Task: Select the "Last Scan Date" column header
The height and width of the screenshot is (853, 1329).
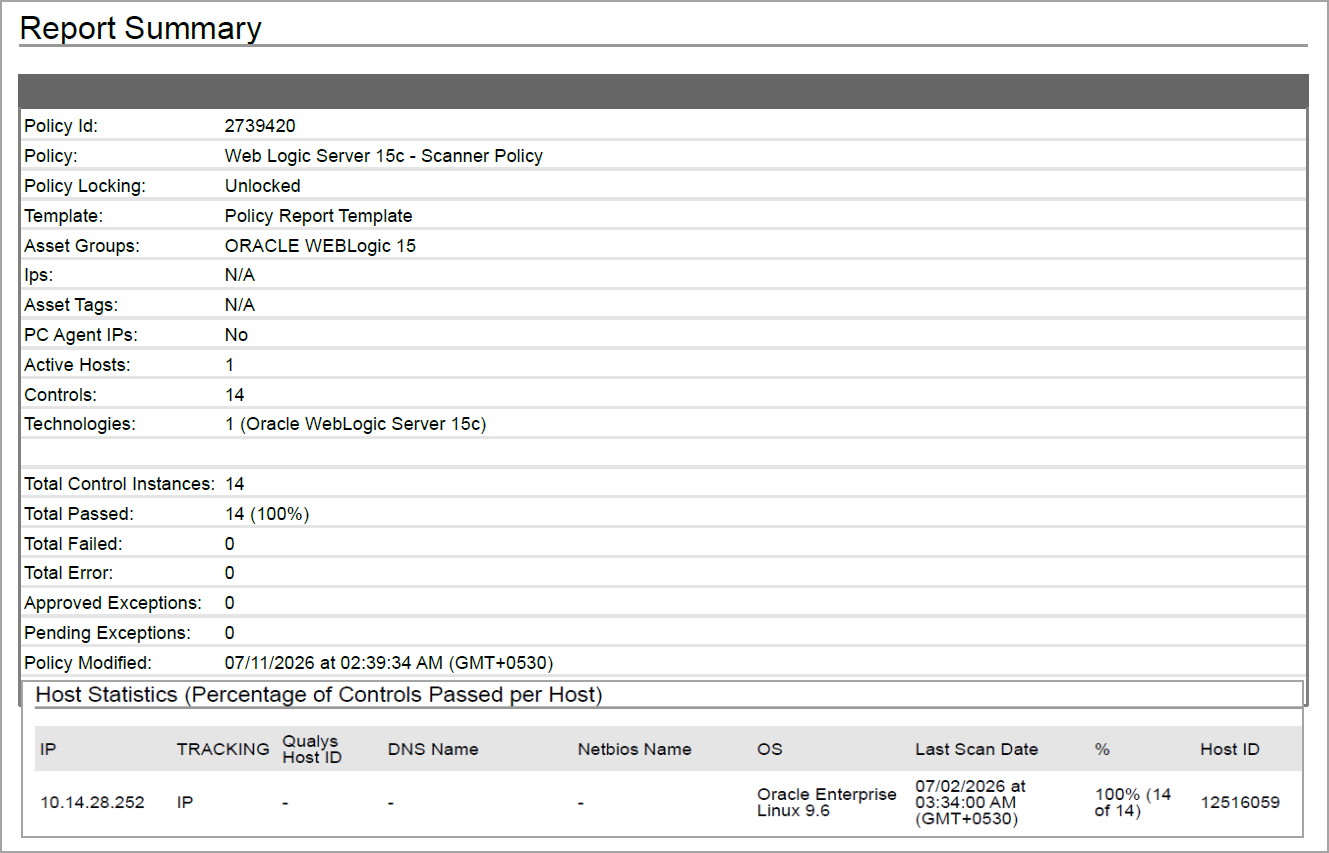Action: [x=977, y=749]
